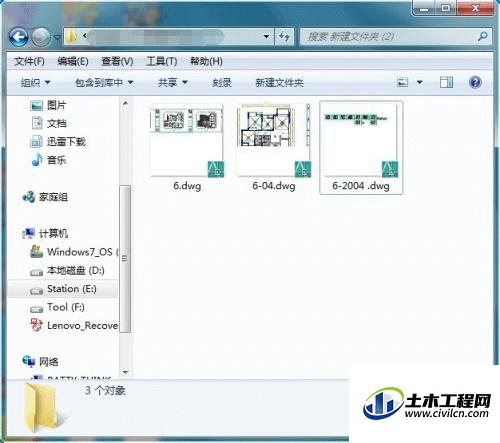This screenshot has height=443, width=500.
Task: Click the Forward navigation arrow button
Action: coord(41,37)
